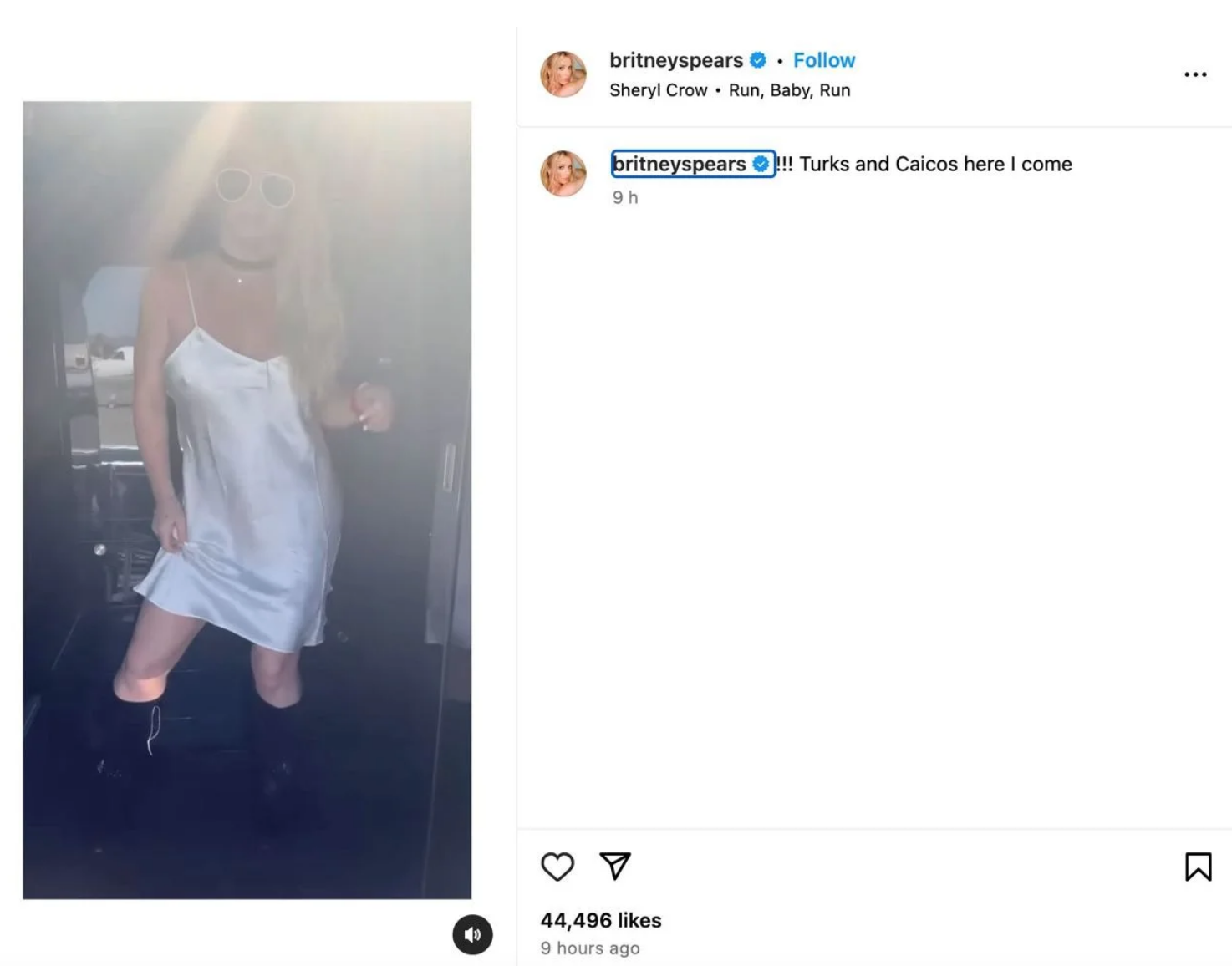This screenshot has width=1232, height=966.
Task: Click the verified badge next to caption username
Action: coord(761,164)
